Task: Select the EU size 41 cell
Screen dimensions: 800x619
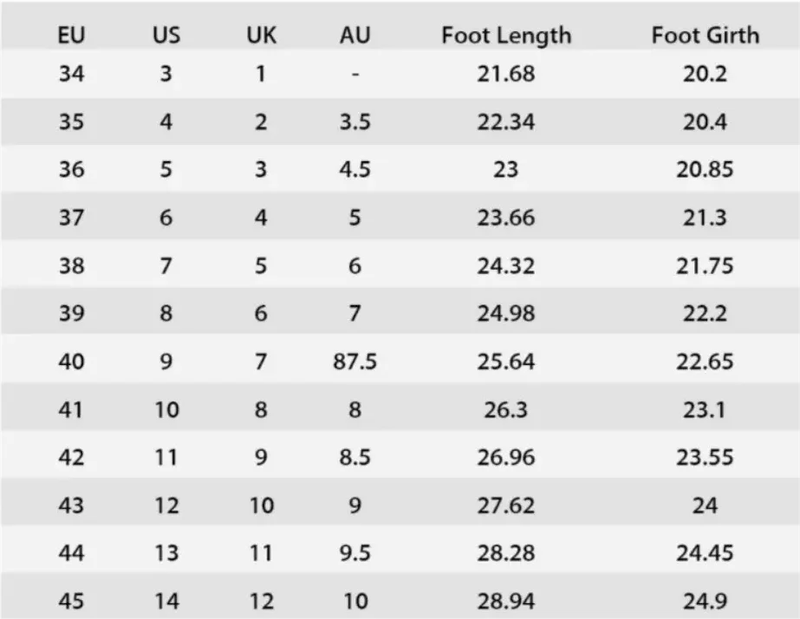Action: (71, 410)
